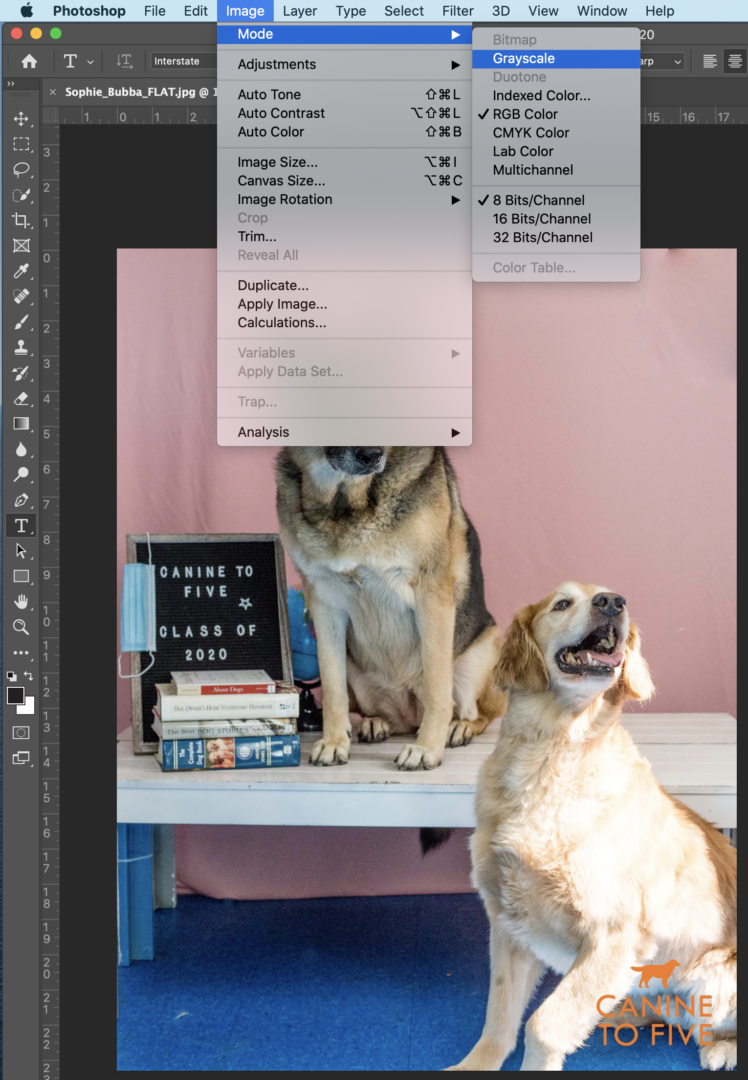
Task: Select the Move tool
Action: [21, 118]
